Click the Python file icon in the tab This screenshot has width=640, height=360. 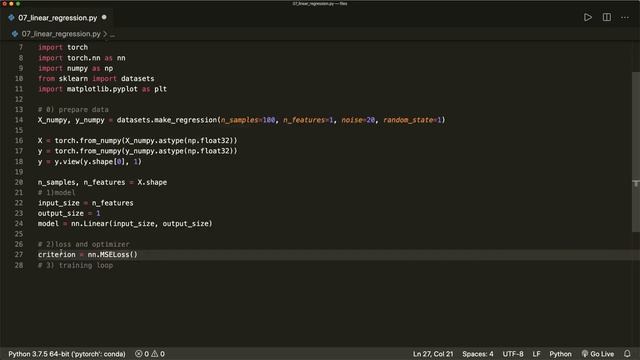[11, 18]
